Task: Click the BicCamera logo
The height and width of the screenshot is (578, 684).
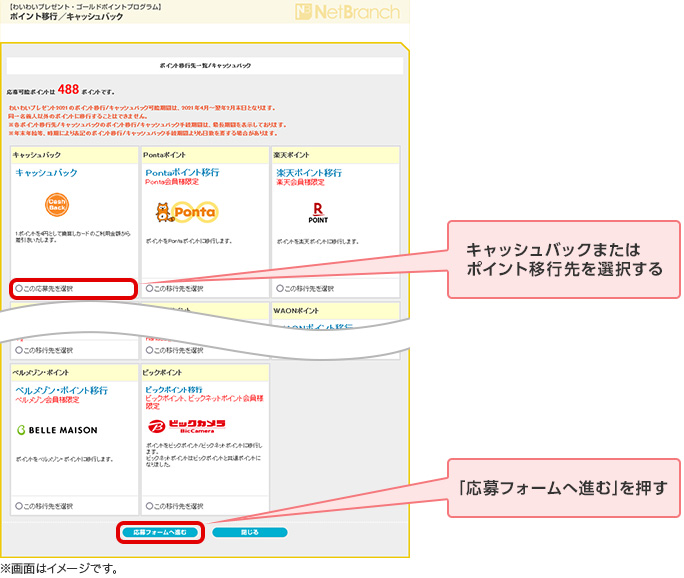Action: (x=185, y=423)
